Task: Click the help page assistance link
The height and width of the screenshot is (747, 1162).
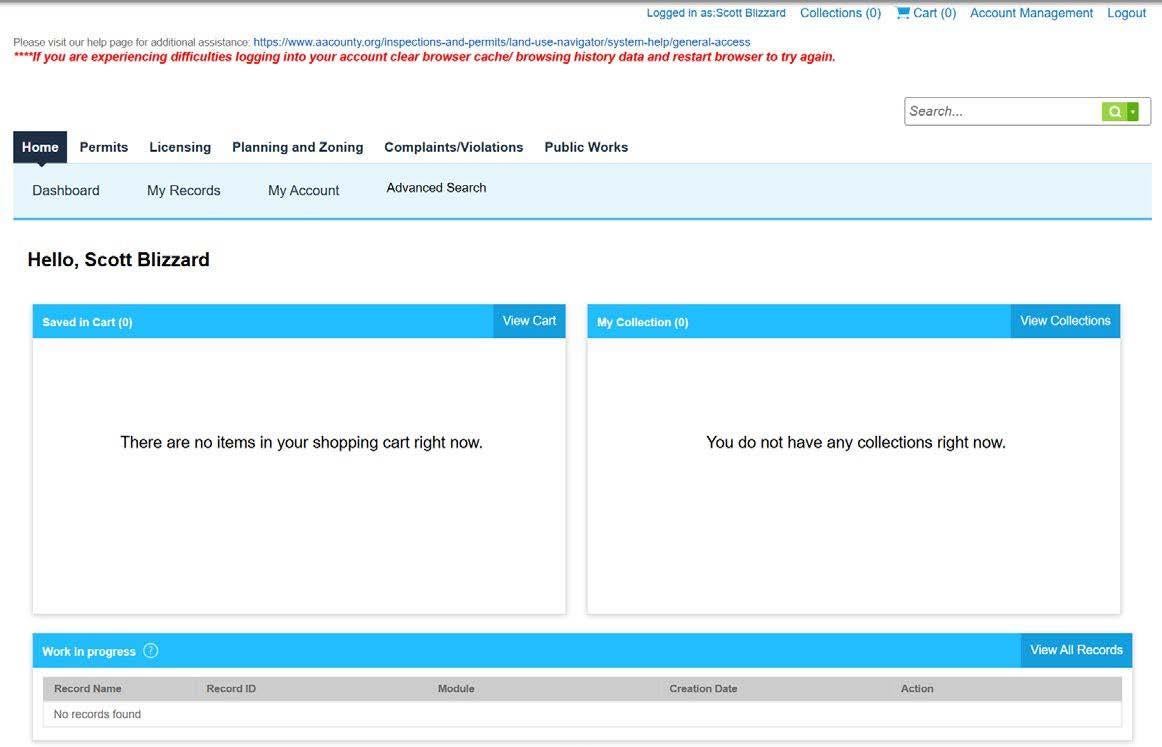Action: point(501,42)
